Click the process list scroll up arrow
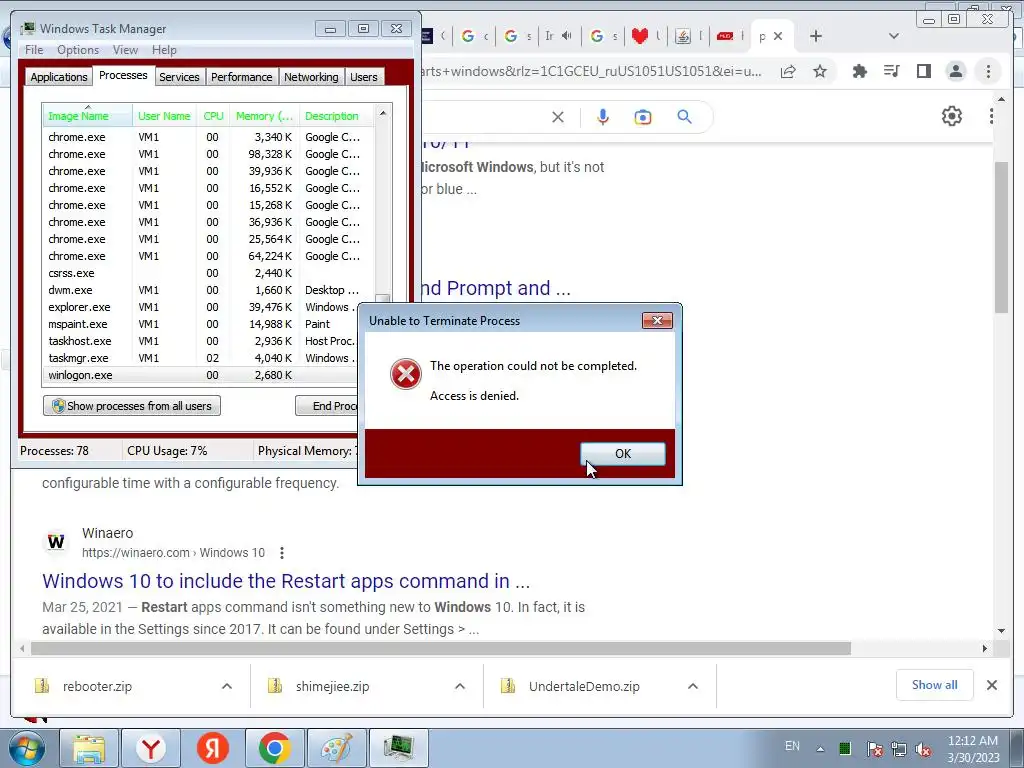 click(x=383, y=113)
